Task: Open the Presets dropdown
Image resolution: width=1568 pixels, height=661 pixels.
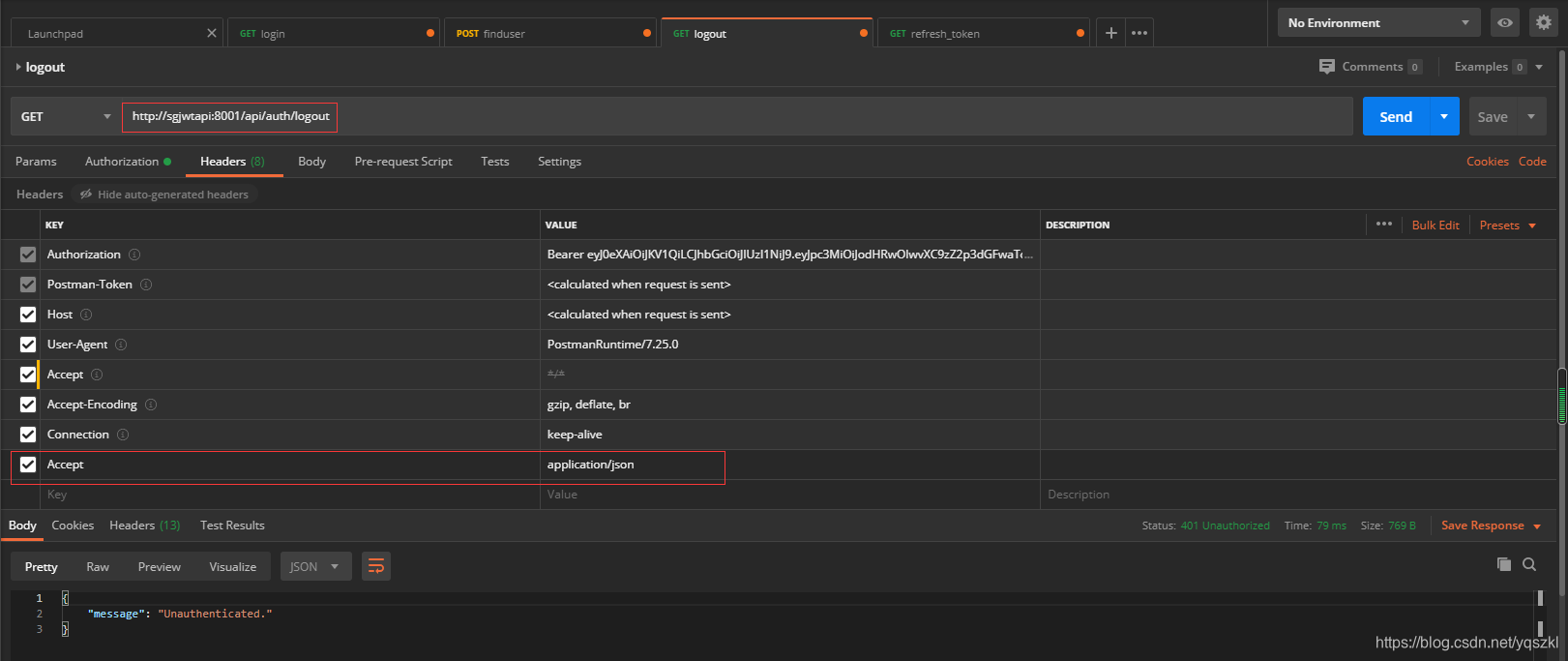Action: coord(1507,225)
